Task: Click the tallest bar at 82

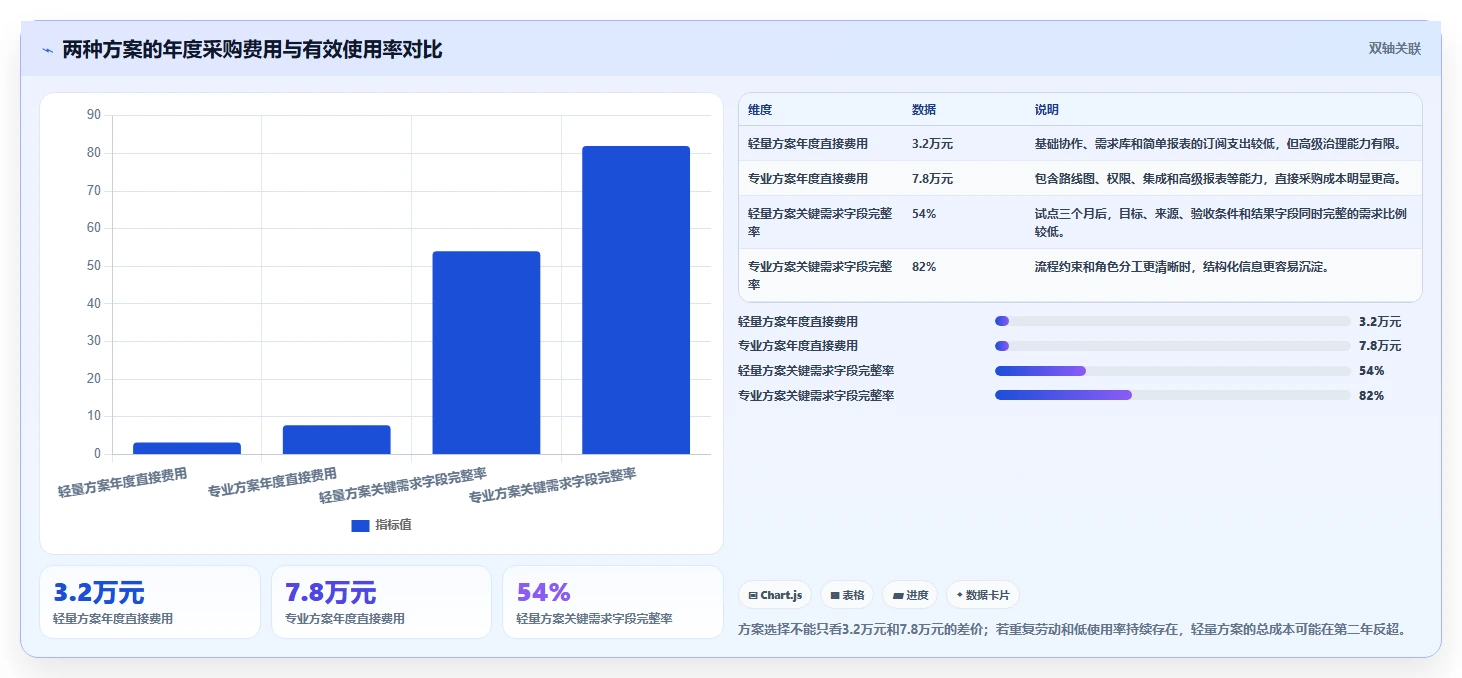Action: (x=636, y=300)
